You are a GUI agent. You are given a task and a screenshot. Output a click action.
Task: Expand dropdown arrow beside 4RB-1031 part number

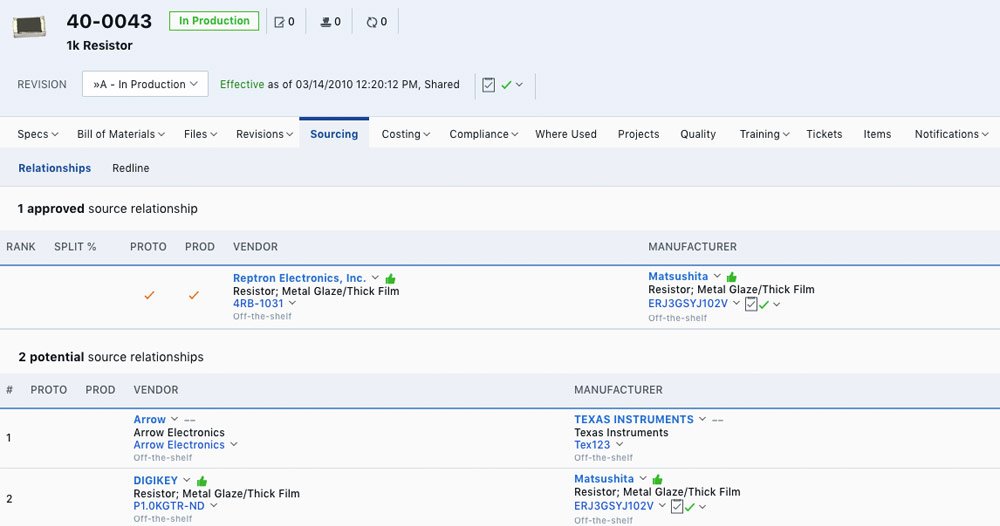point(292,304)
